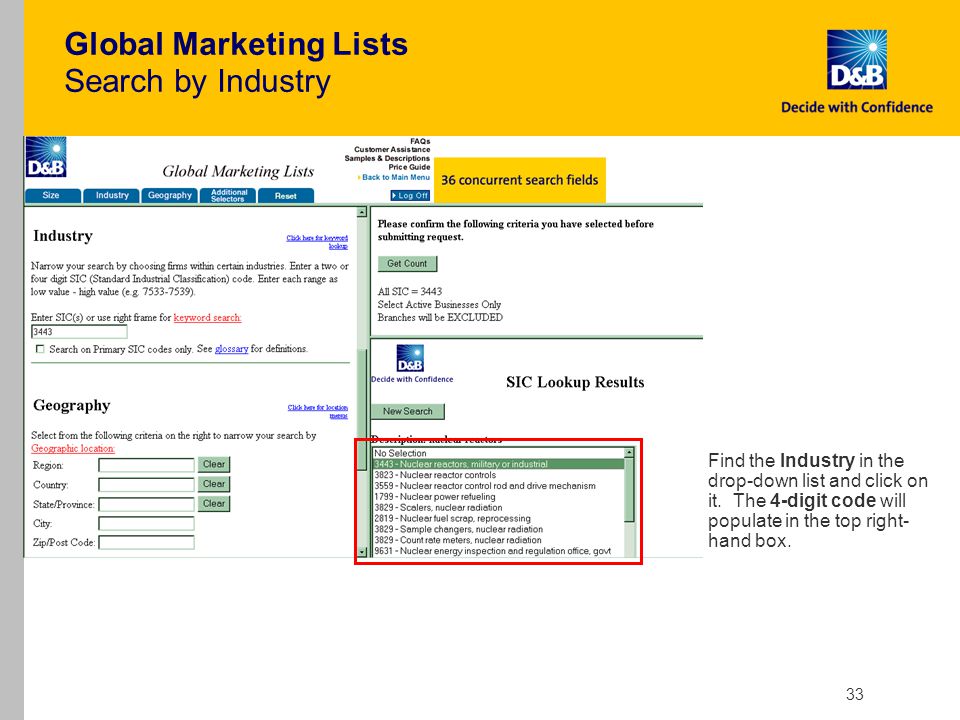Viewport: 960px width, 720px height.
Task: Open the Geography tab
Action: (x=170, y=195)
